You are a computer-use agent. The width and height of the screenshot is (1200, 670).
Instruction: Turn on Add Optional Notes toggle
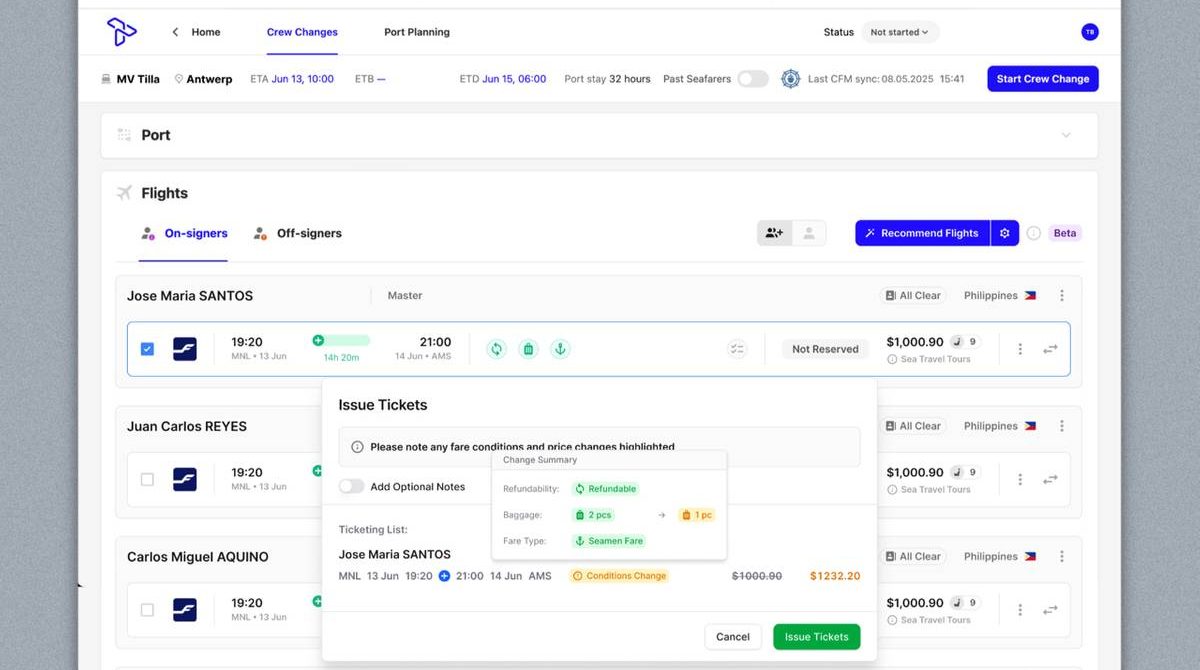351,486
